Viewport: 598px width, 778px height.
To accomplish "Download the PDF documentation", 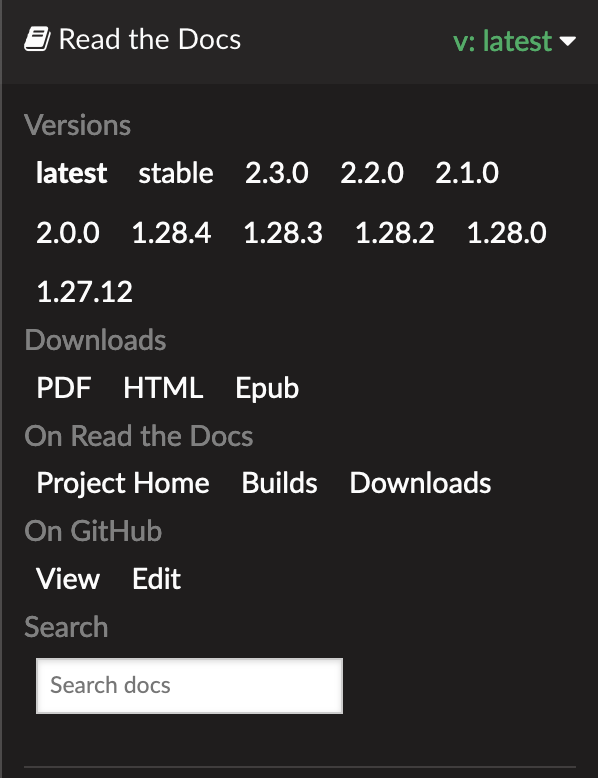I will 64,388.
